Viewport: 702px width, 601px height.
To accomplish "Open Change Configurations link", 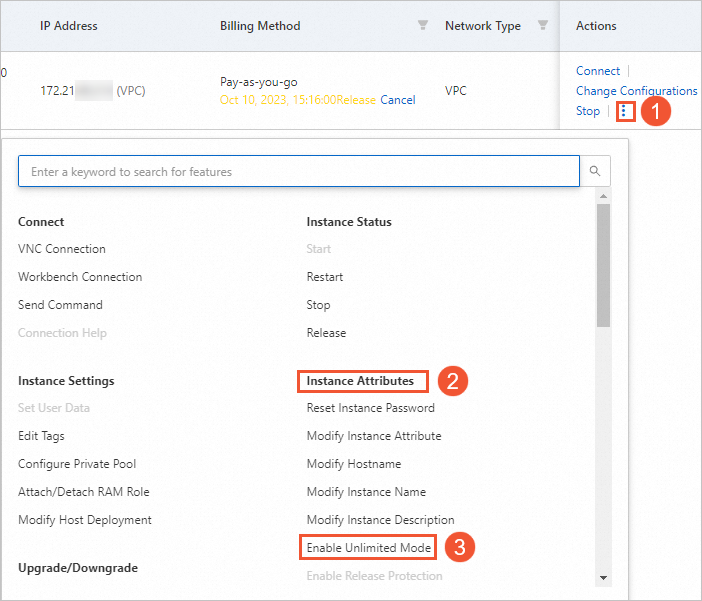I will (636, 91).
